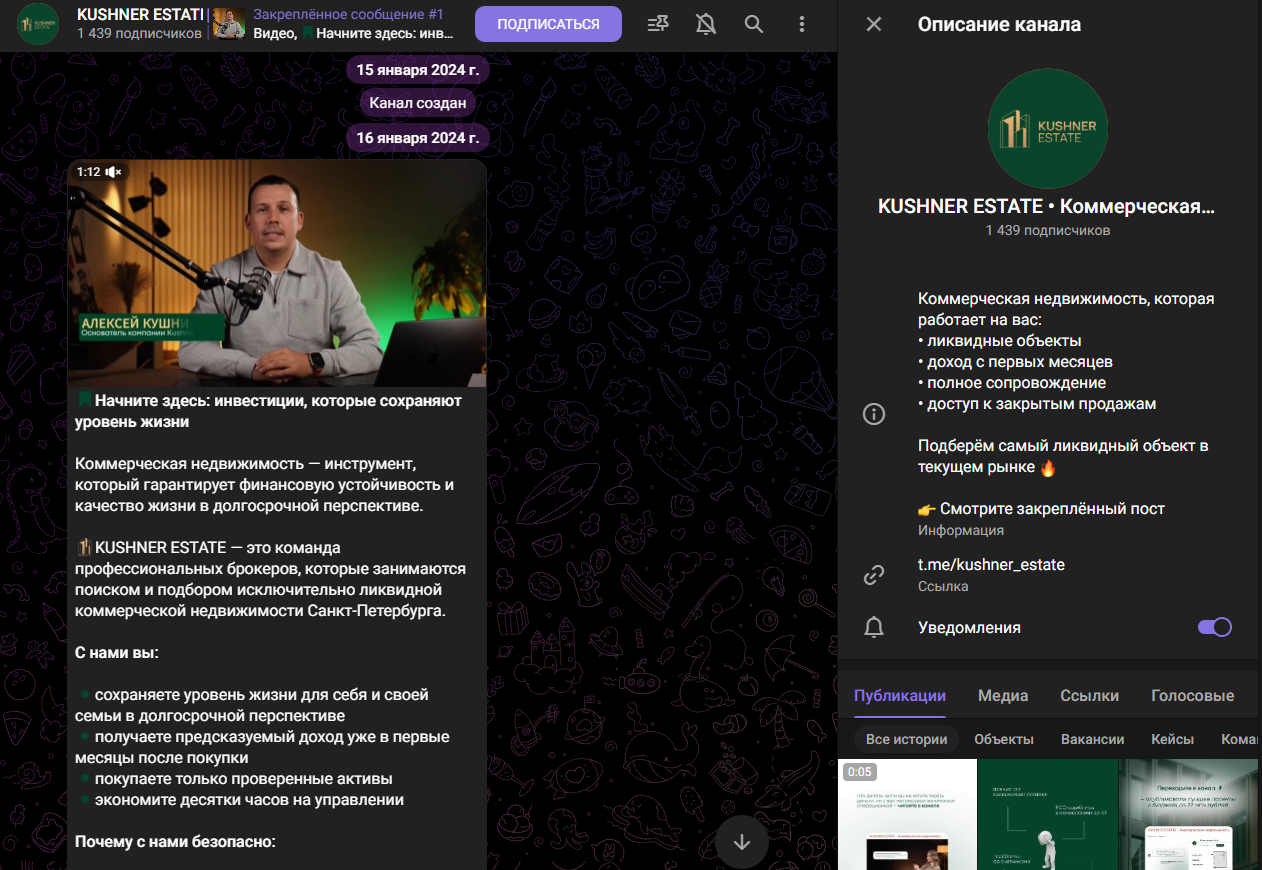This screenshot has width=1262, height=870.
Task: Select the Объекты stories filter
Action: pos(1004,739)
